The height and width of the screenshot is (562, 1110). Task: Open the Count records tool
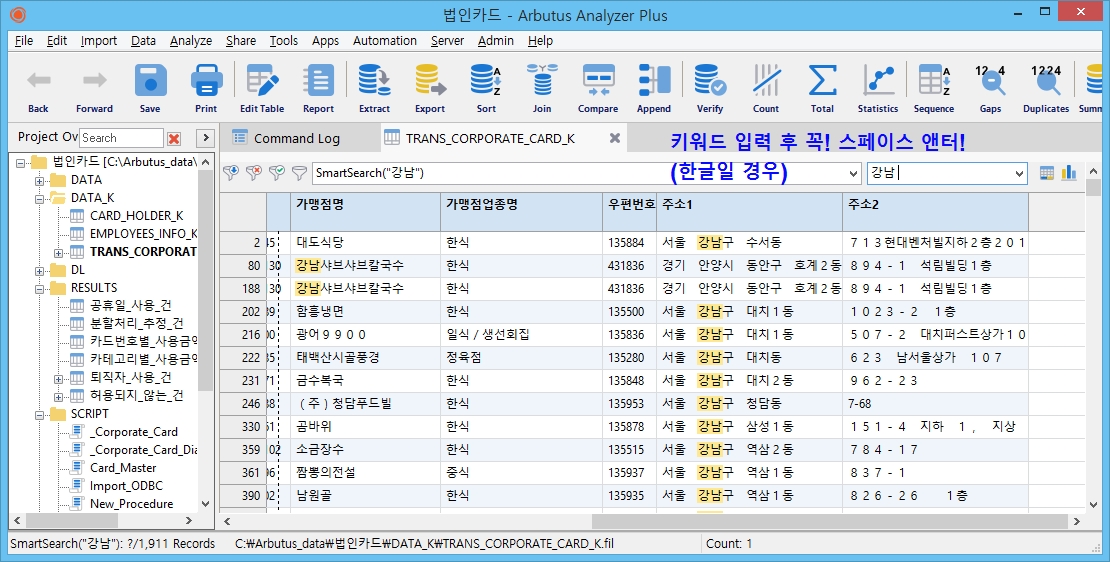(x=765, y=88)
